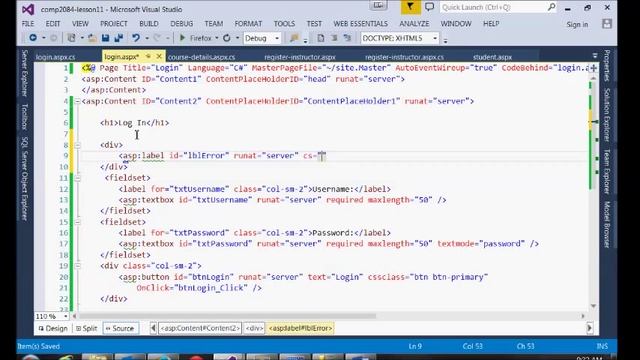Pin the login.aspx tab
This screenshot has height=360, width=640.
[x=149, y=56]
